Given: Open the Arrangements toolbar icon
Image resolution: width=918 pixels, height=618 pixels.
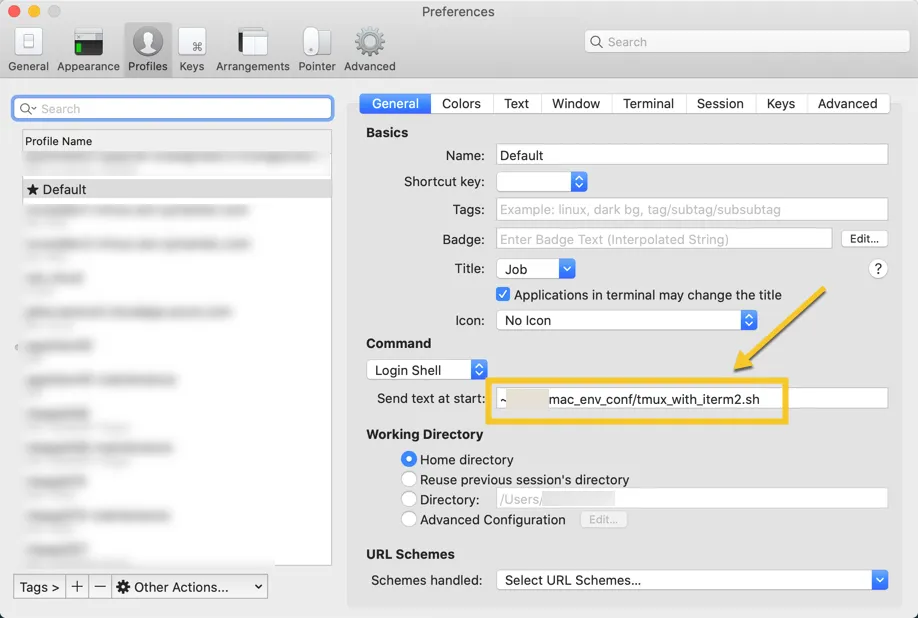Looking at the screenshot, I should (252, 47).
